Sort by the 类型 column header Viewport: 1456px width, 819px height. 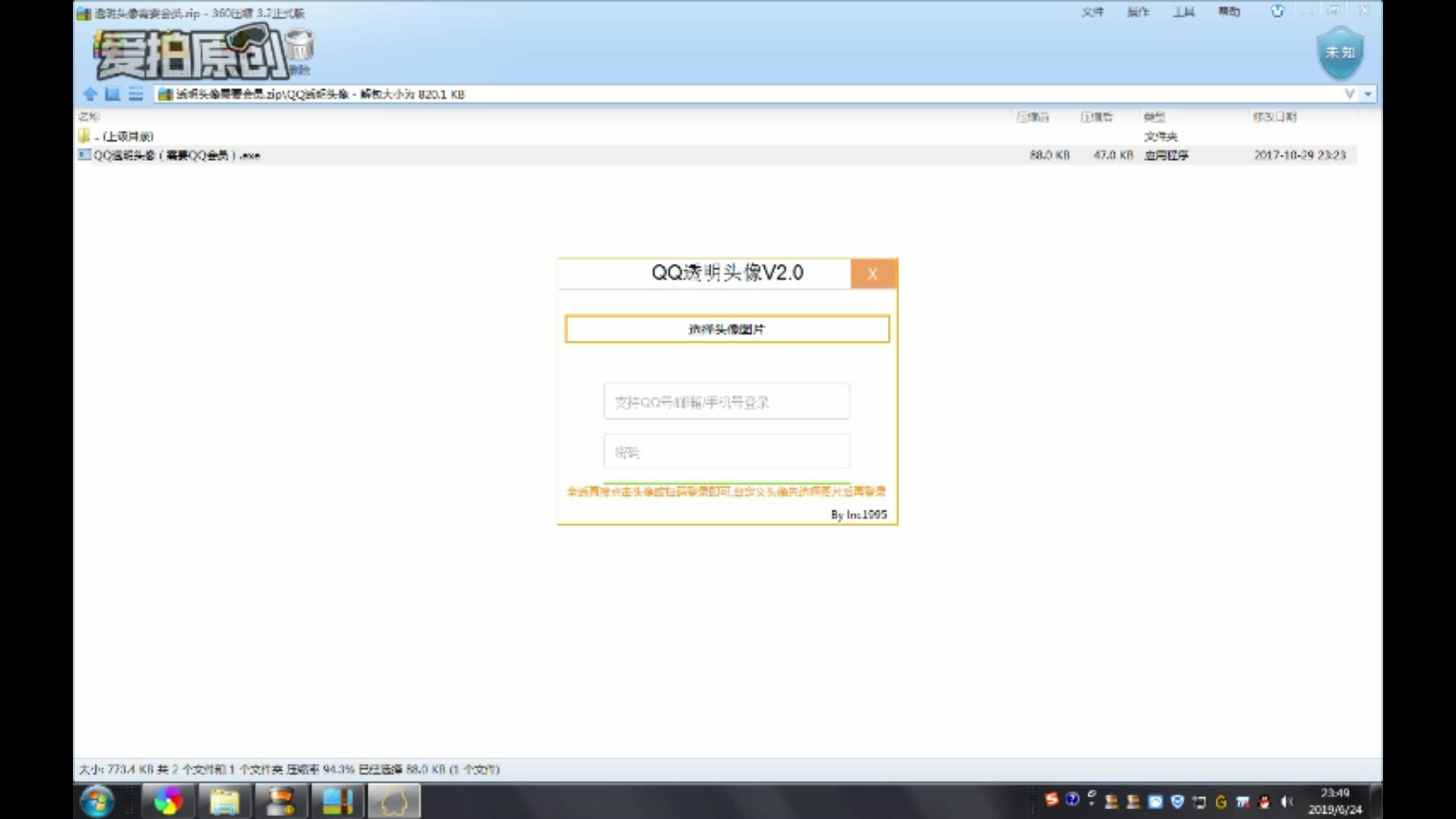coord(1154,117)
